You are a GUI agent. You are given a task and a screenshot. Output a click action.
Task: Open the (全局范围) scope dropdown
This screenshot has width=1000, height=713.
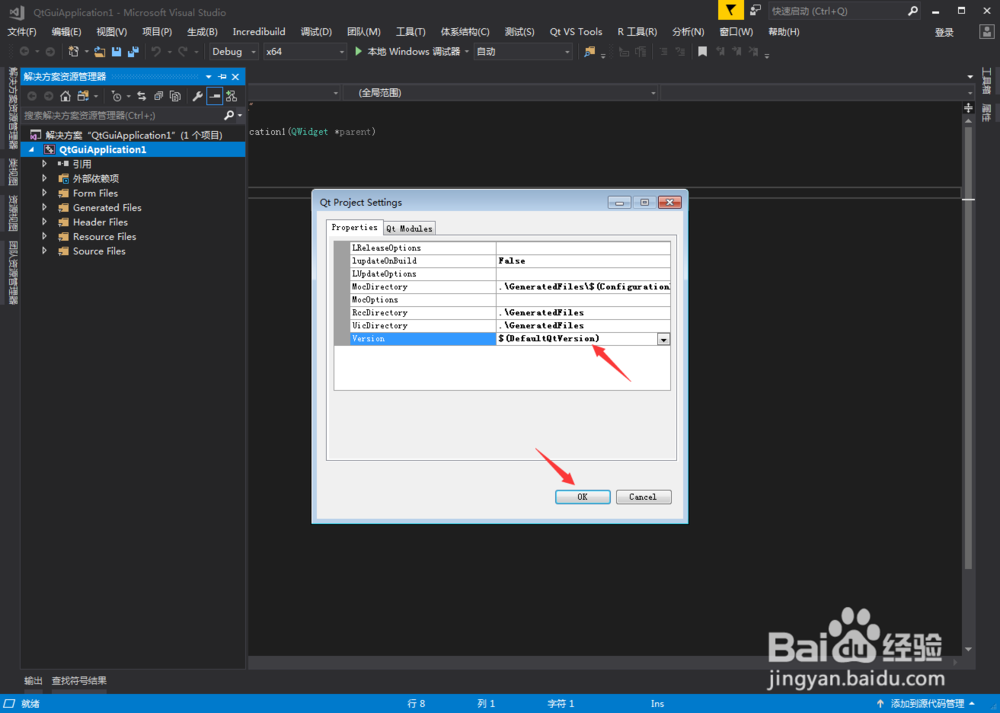pos(501,93)
